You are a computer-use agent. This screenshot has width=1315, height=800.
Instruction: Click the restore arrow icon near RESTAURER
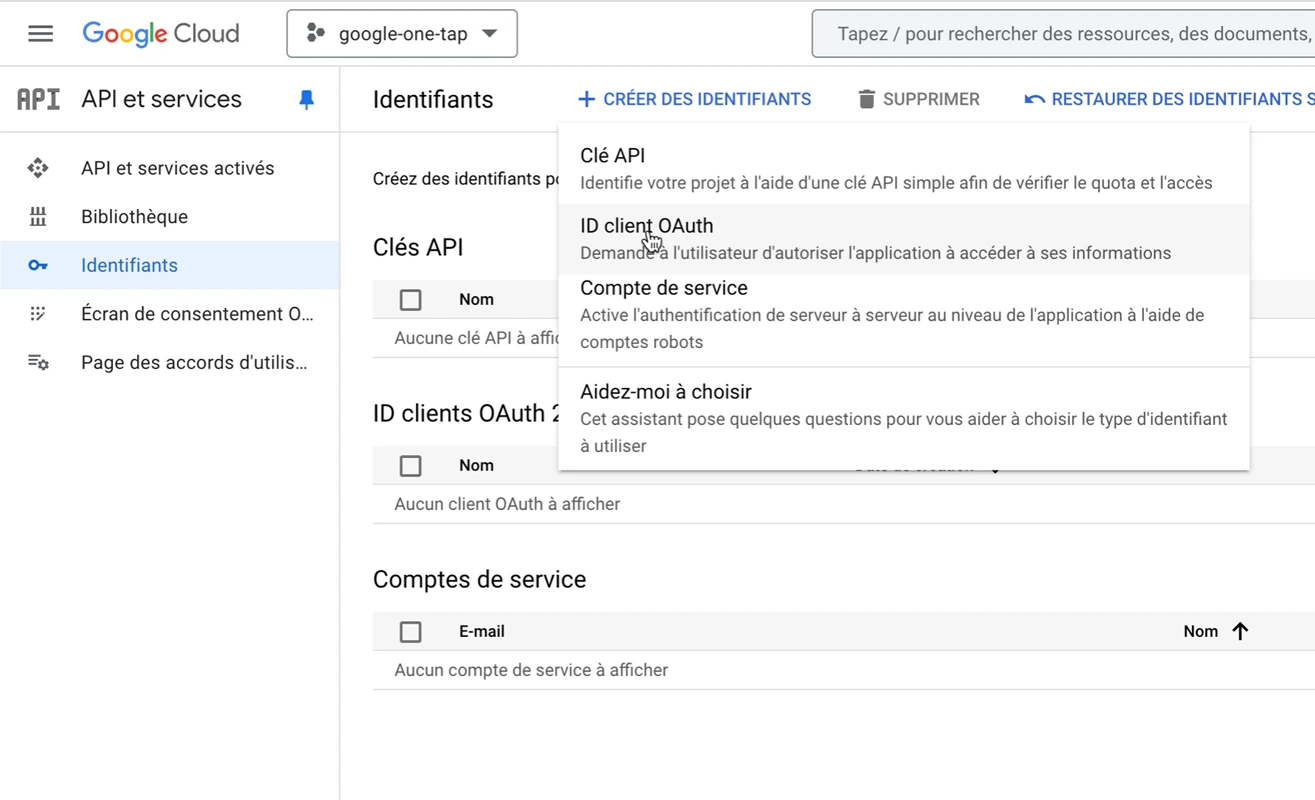pos(1034,98)
